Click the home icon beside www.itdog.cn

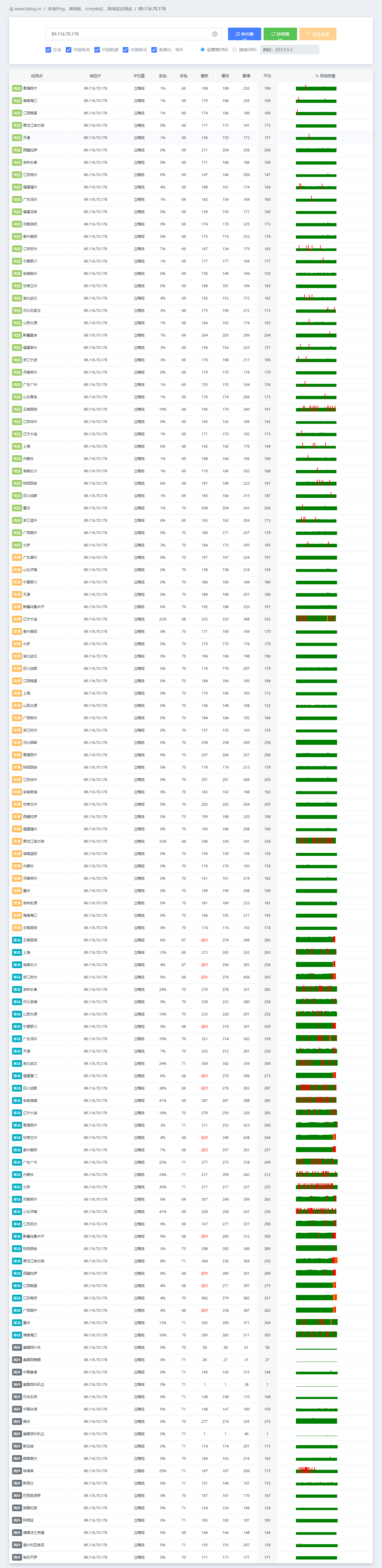[x=11, y=9]
